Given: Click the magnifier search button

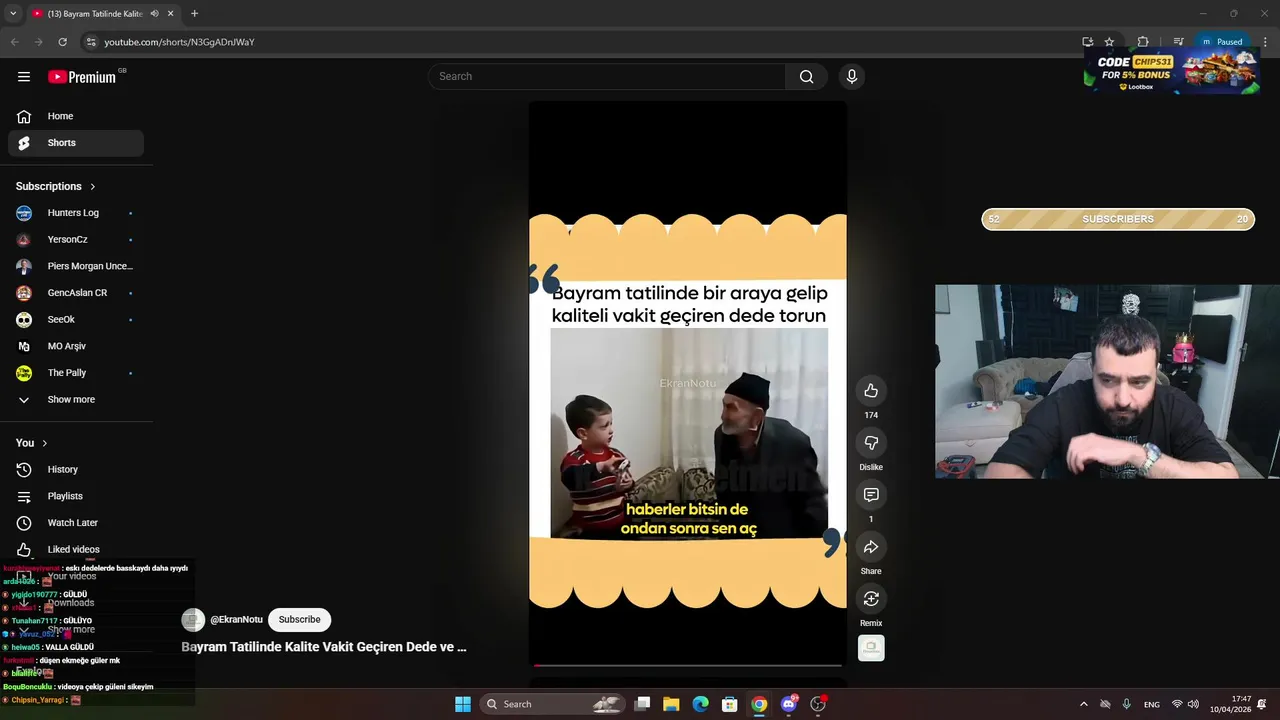Looking at the screenshot, I should tap(806, 77).
